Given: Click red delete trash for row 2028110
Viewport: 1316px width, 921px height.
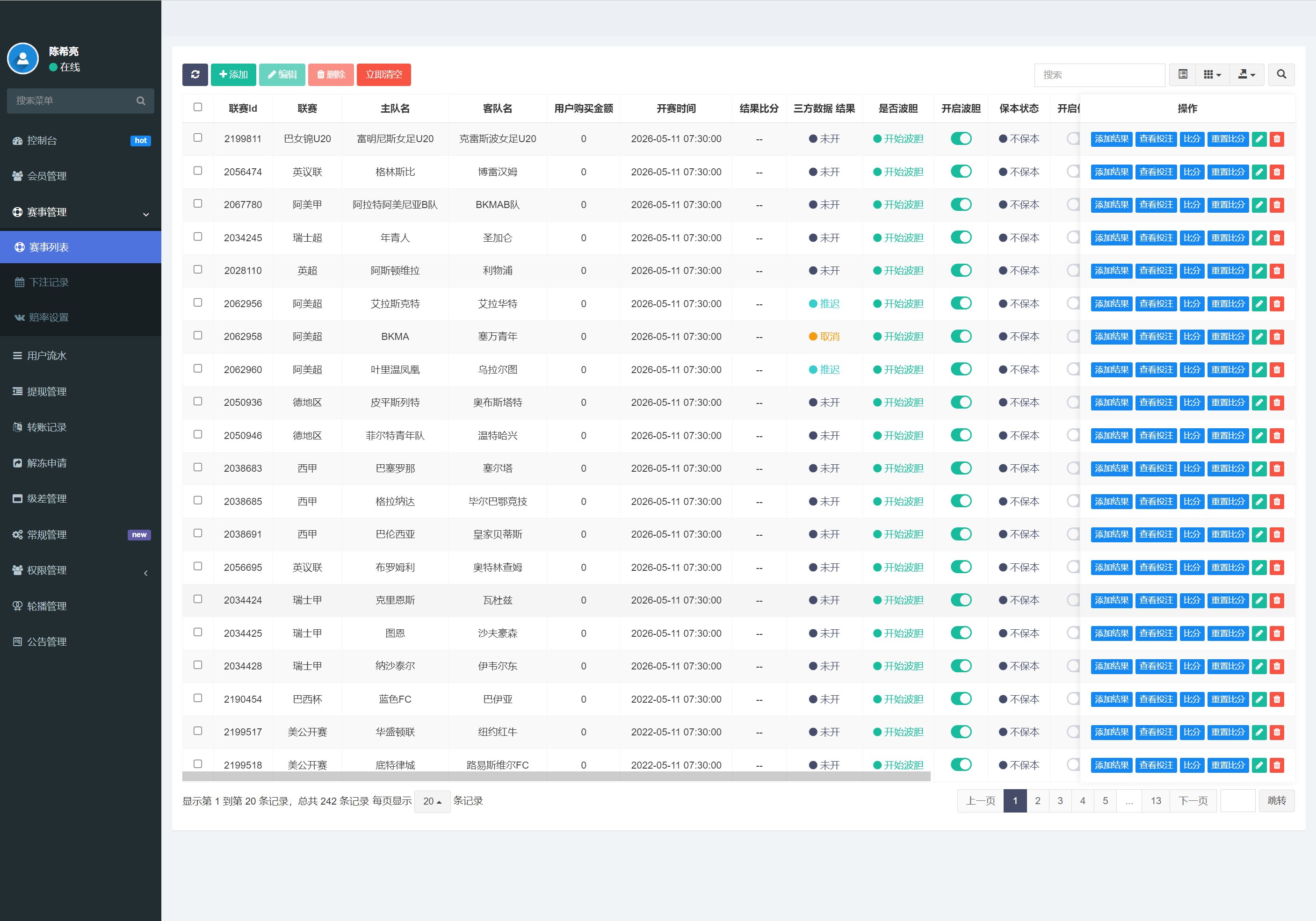Looking at the screenshot, I should 1277,271.
